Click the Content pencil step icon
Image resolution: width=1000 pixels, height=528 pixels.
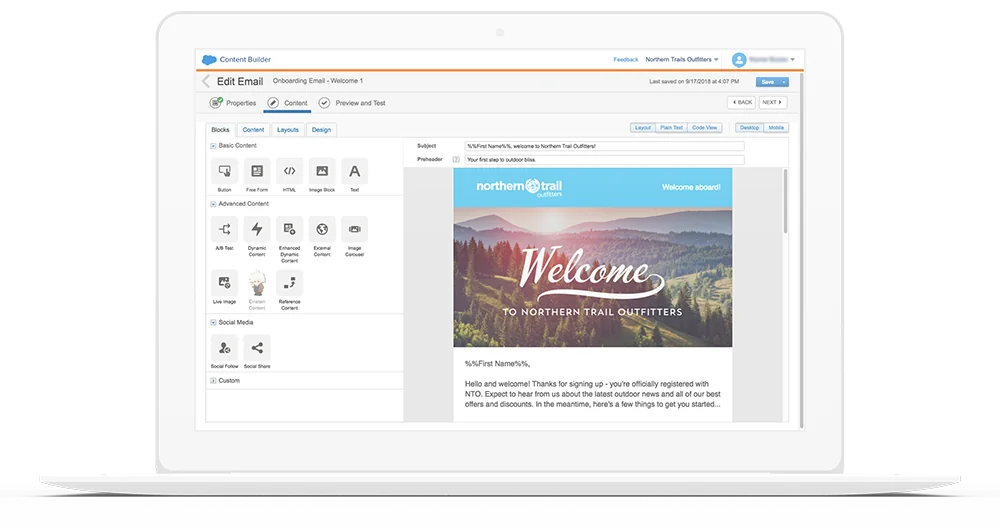273,103
